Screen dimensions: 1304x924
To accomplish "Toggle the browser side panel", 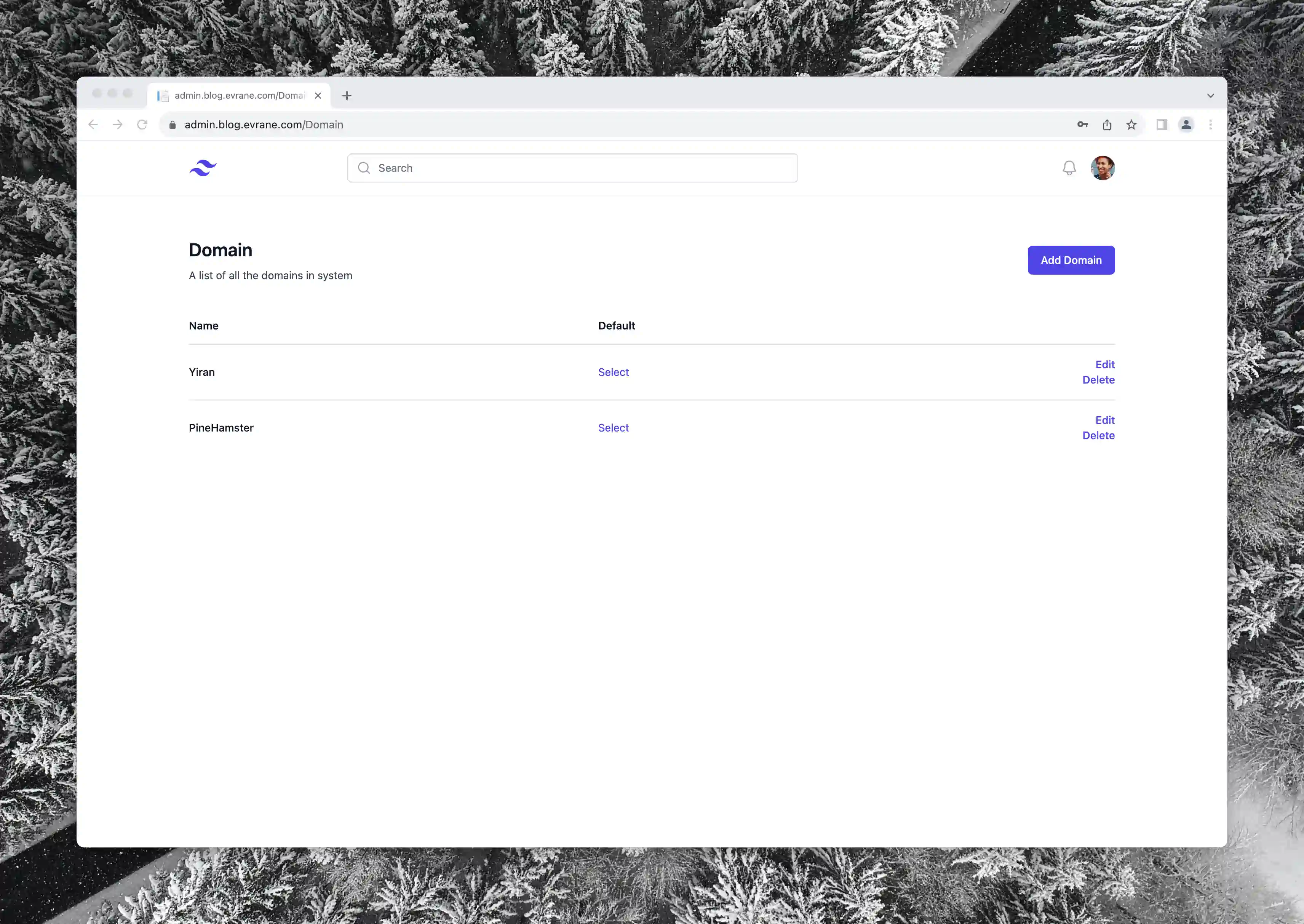I will click(x=1161, y=125).
